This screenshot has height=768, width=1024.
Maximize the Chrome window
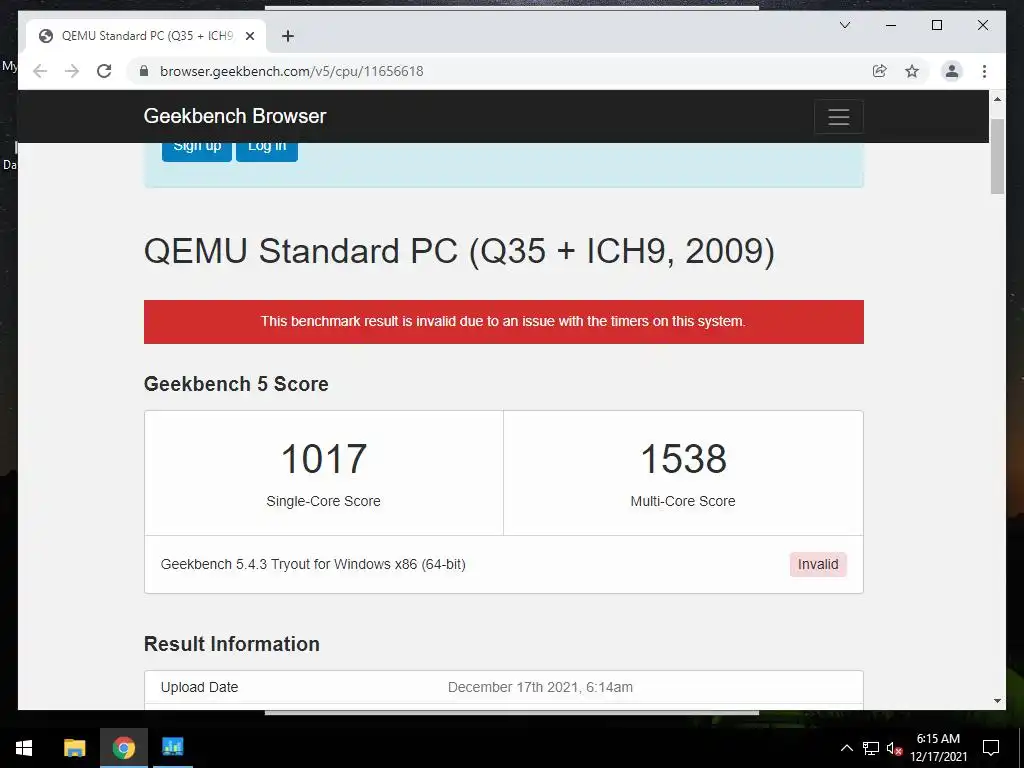tap(936, 25)
